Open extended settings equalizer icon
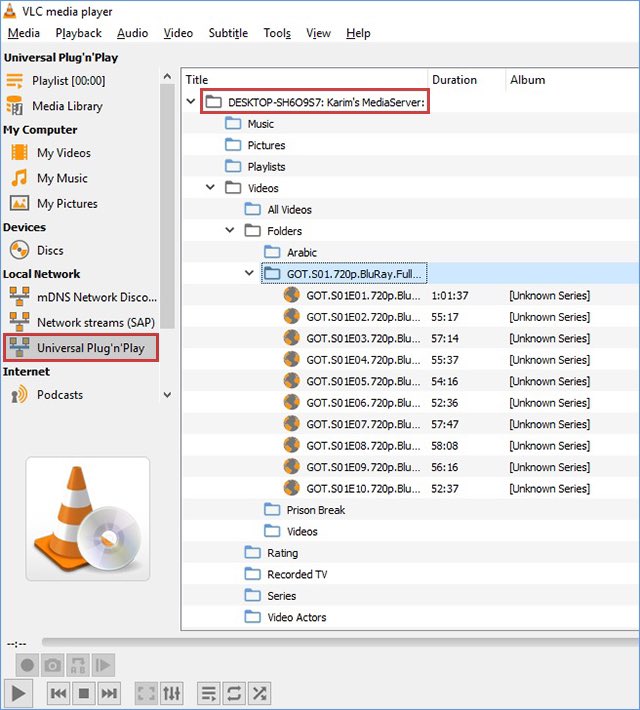Screen dimensions: 640x710 [x=172, y=693]
